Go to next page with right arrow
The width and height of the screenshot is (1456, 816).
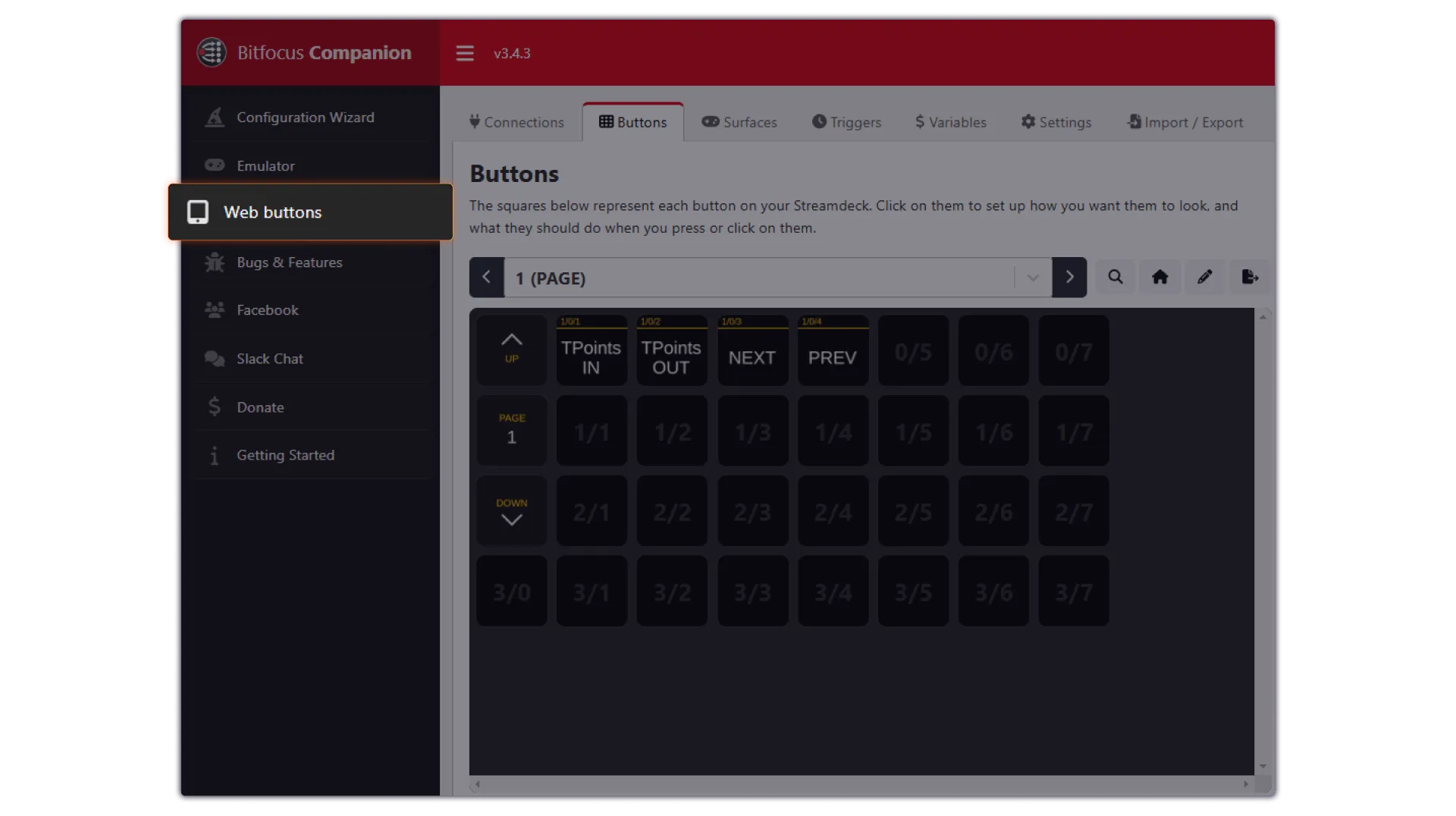[1069, 278]
